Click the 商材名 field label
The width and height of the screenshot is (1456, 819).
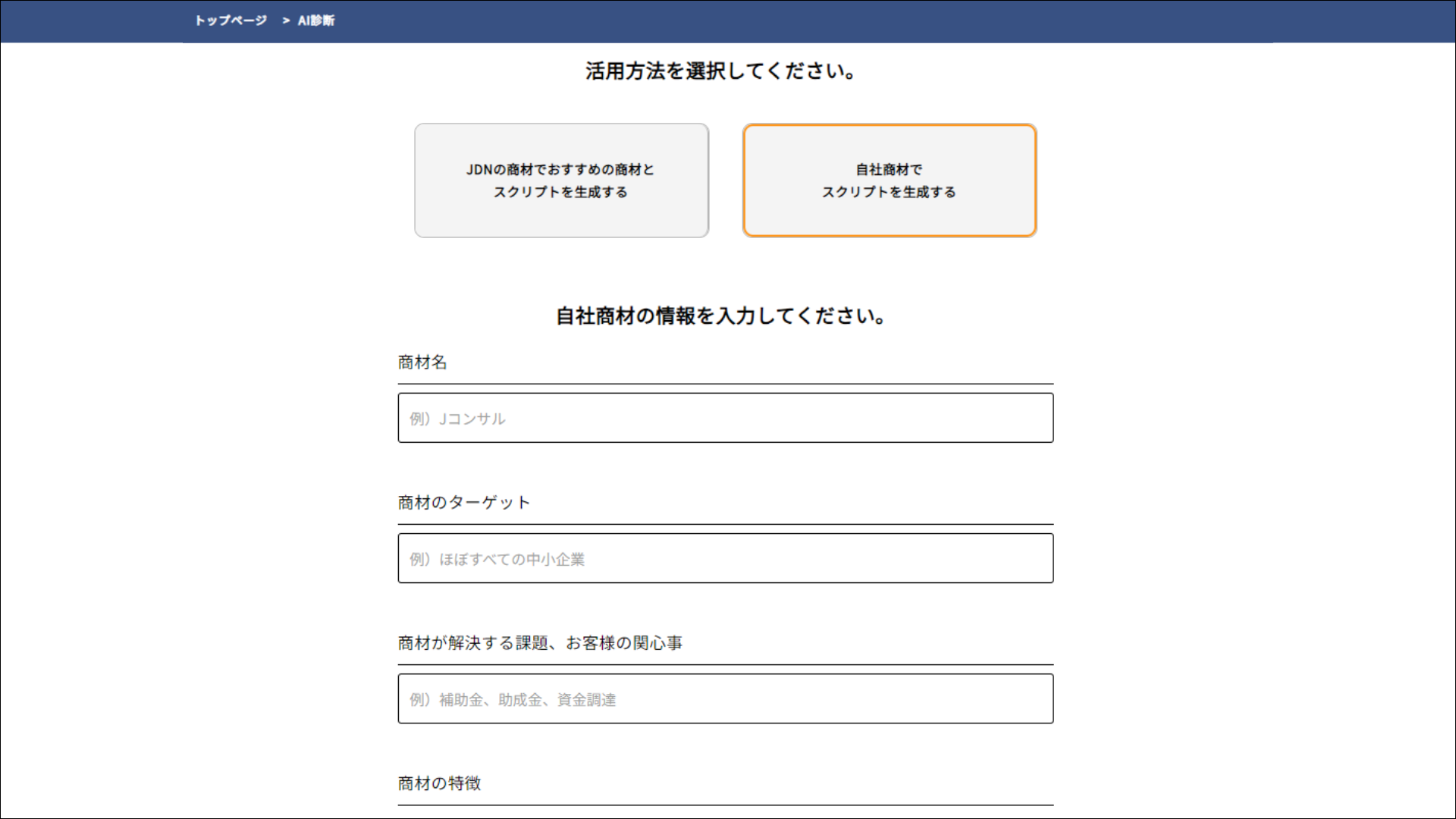(422, 362)
